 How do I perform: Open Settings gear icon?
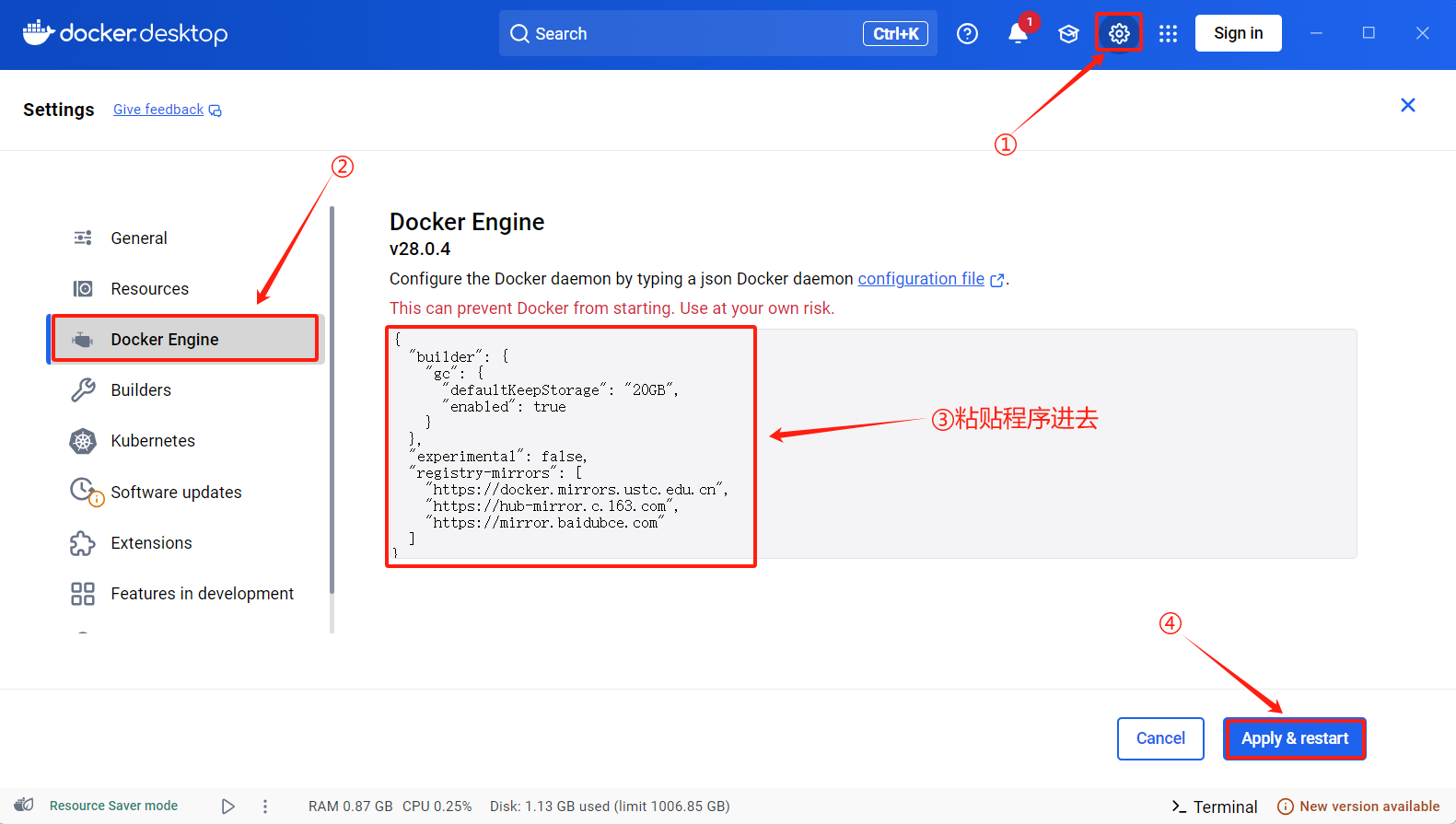click(x=1119, y=34)
